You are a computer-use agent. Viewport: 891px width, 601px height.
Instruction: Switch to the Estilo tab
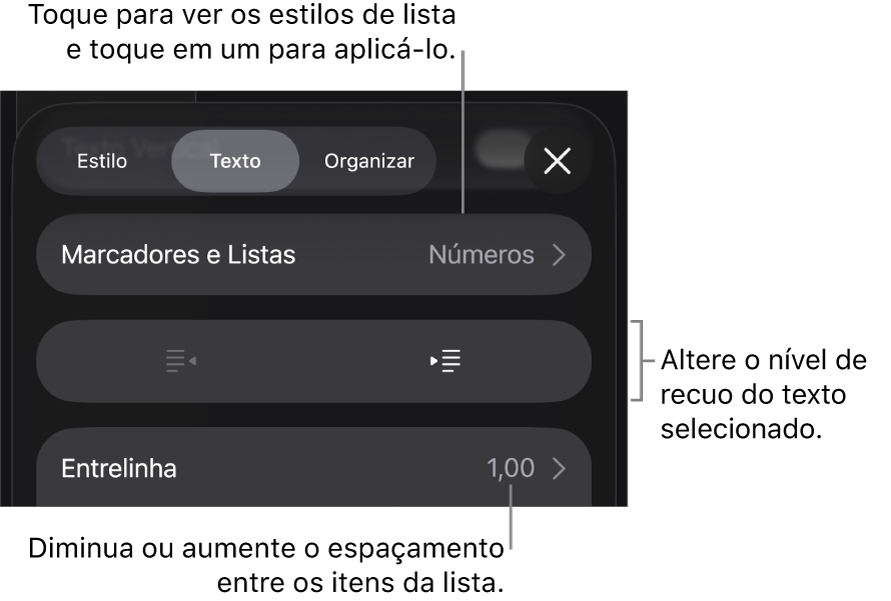pyautogui.click(x=103, y=160)
